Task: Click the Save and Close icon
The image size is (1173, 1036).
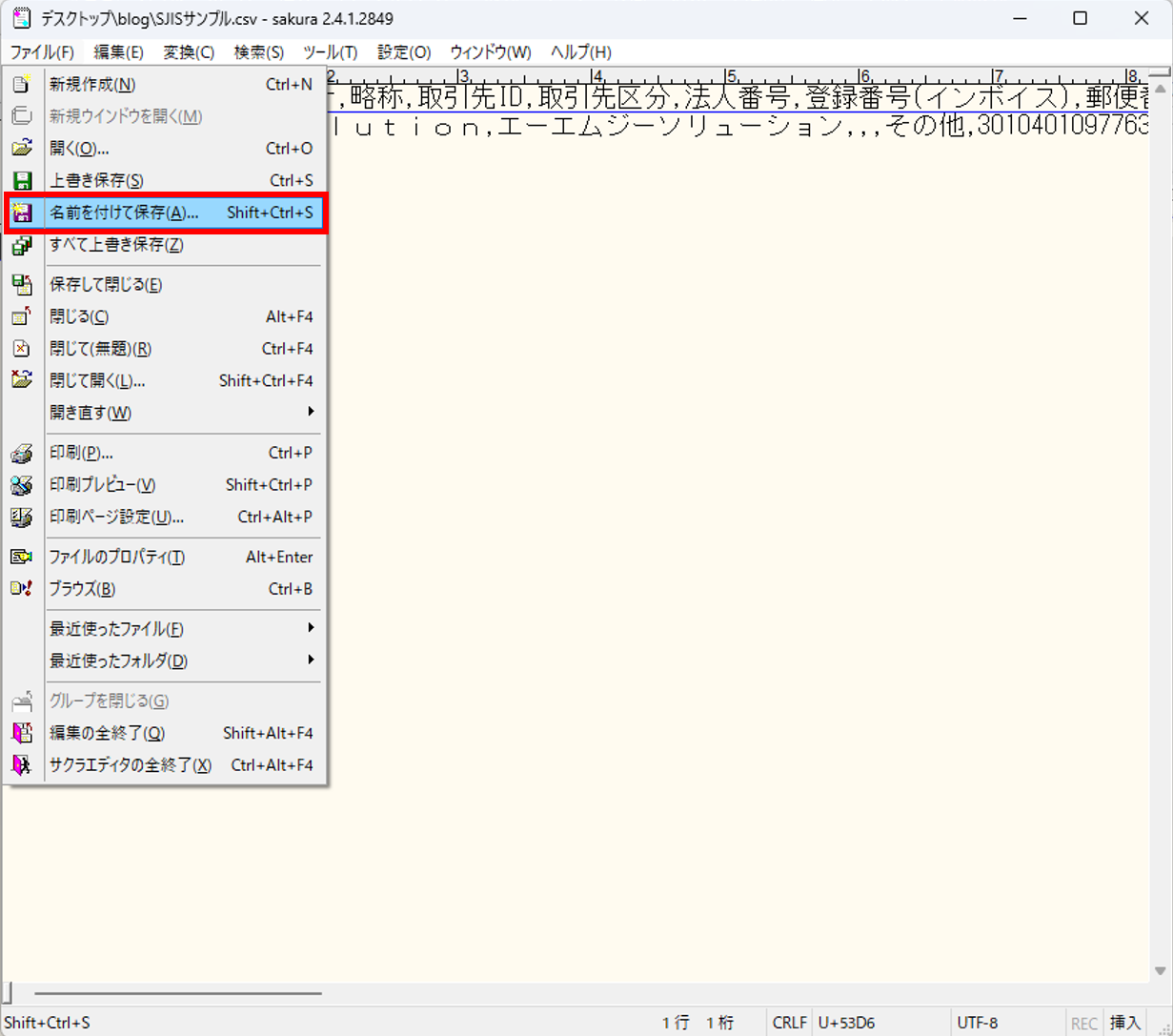Action: click(x=21, y=284)
